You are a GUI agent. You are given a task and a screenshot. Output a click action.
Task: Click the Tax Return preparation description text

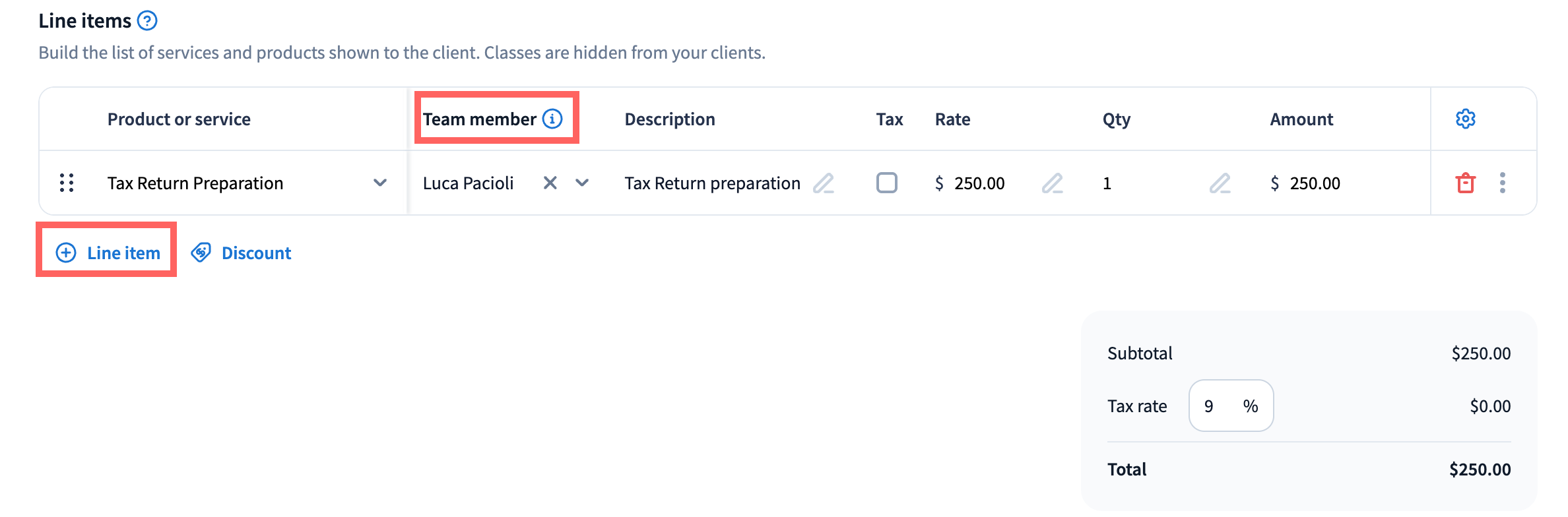click(x=712, y=183)
